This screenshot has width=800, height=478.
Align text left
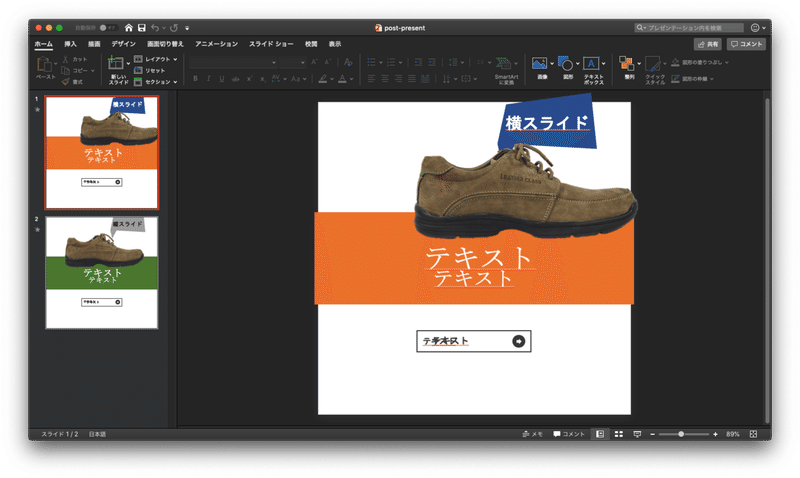[371, 79]
